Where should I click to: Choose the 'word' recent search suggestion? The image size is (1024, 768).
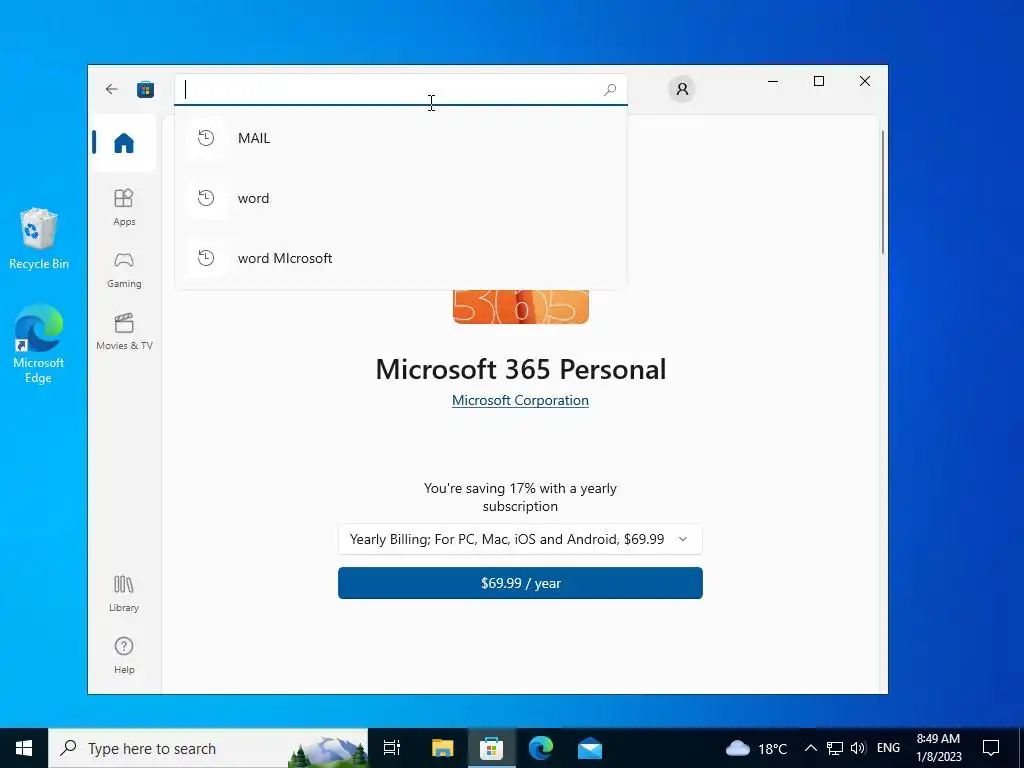(x=401, y=198)
